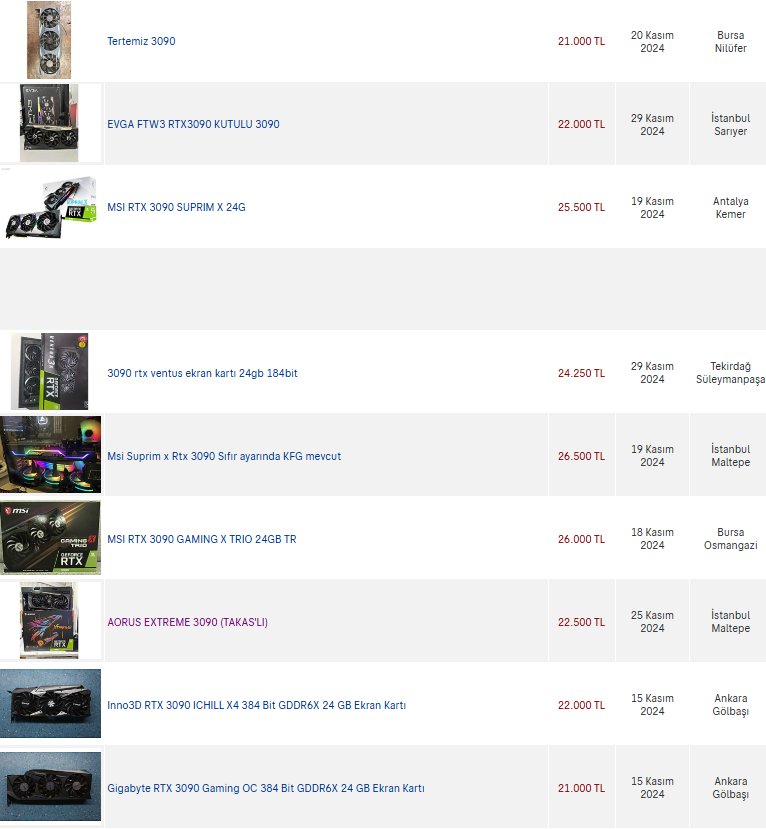Open the EVGA FTW3 boxed card thumbnail
This screenshot has height=829, width=766.
49,123
